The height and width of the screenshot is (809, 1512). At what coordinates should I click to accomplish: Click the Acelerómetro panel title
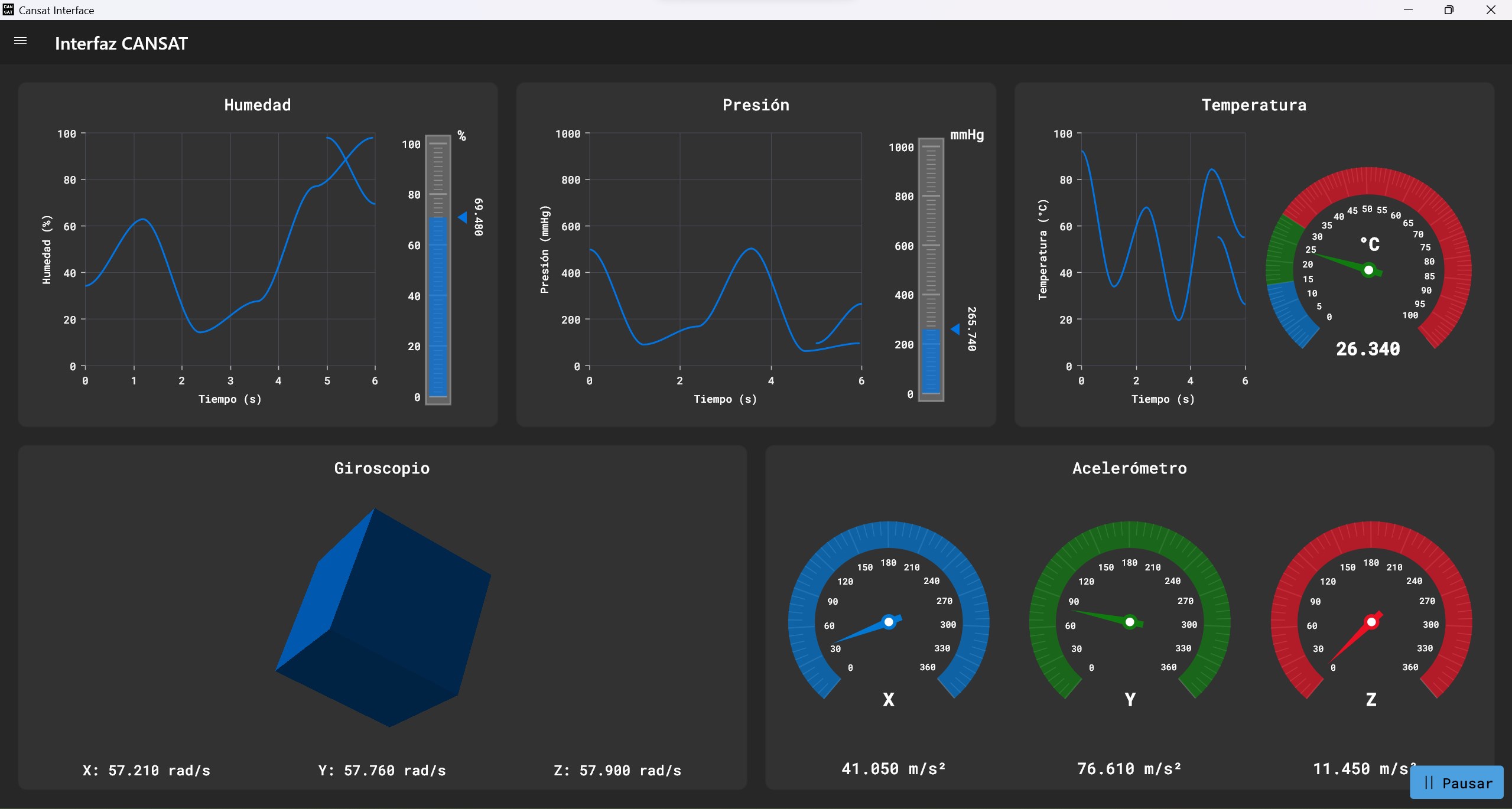(x=1129, y=468)
